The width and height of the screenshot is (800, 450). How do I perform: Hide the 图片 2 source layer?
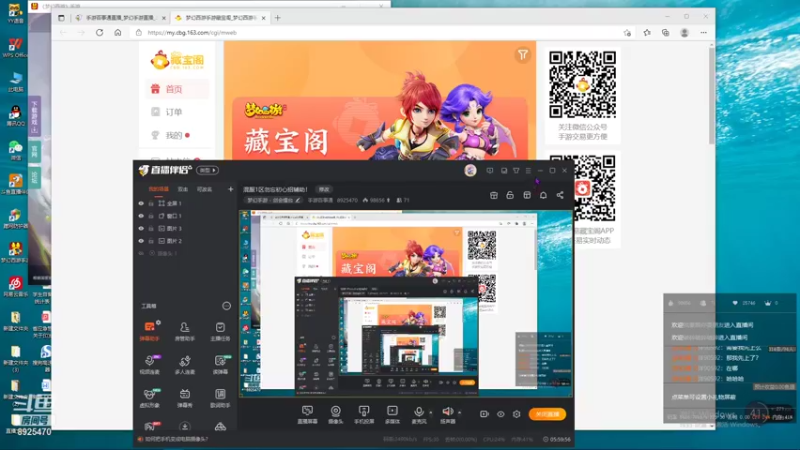pos(141,241)
